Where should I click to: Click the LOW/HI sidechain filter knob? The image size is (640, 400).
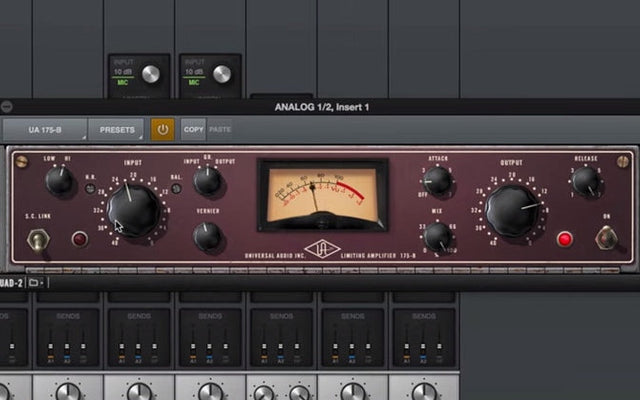tap(59, 180)
